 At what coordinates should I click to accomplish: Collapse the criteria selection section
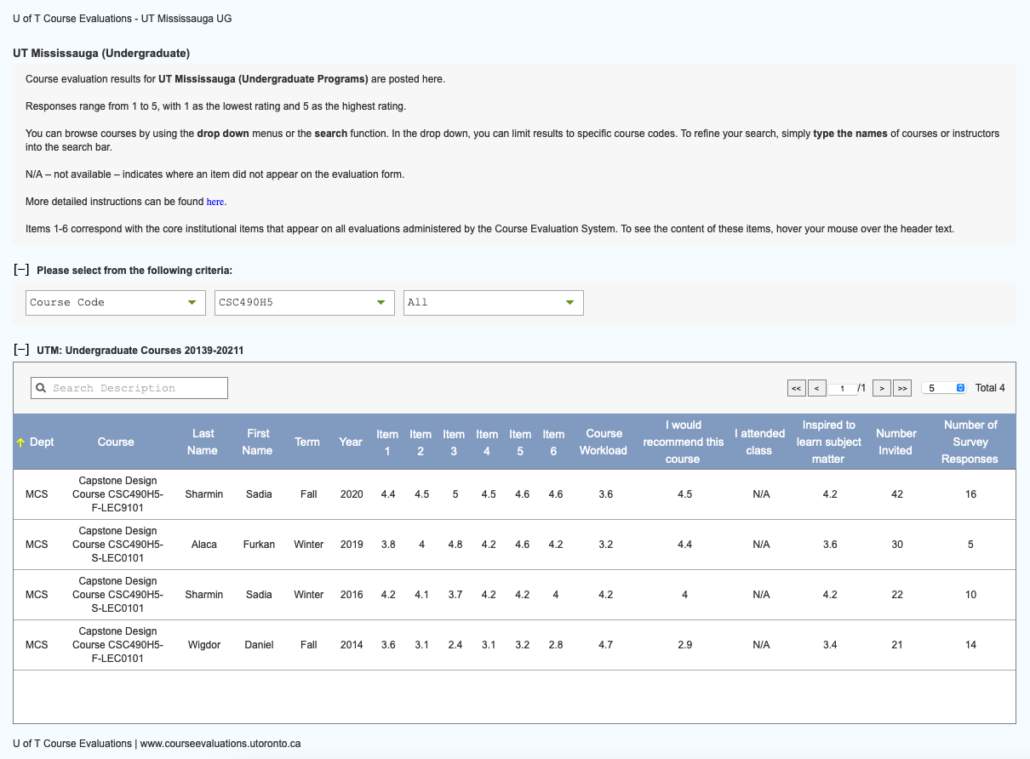click(22, 269)
